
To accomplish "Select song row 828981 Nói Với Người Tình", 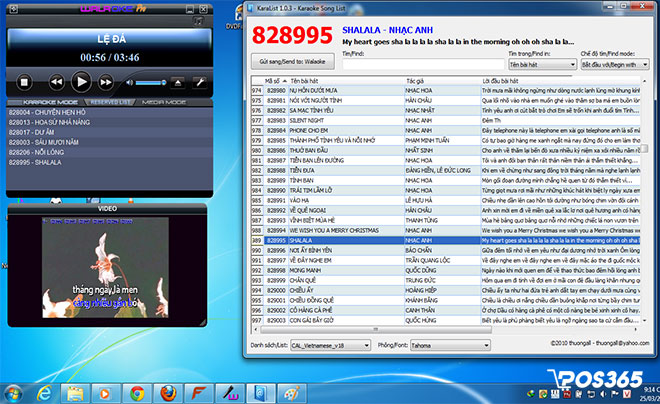I will [x=445, y=101].
